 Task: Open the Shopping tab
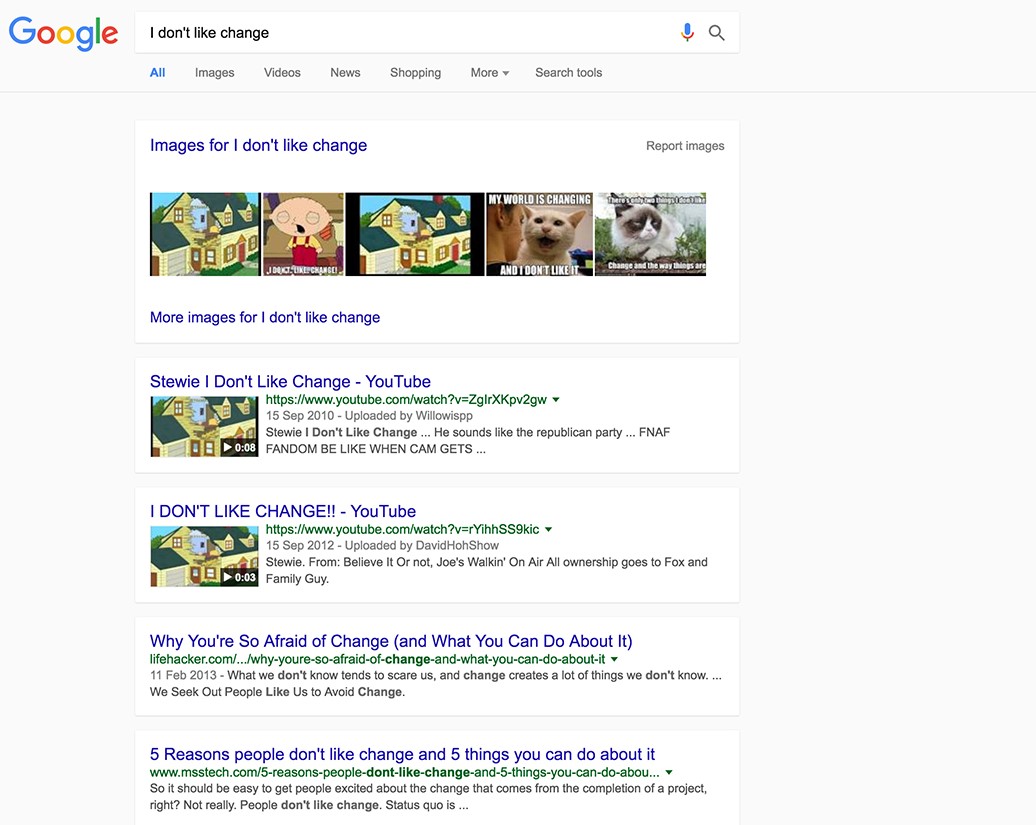[416, 73]
